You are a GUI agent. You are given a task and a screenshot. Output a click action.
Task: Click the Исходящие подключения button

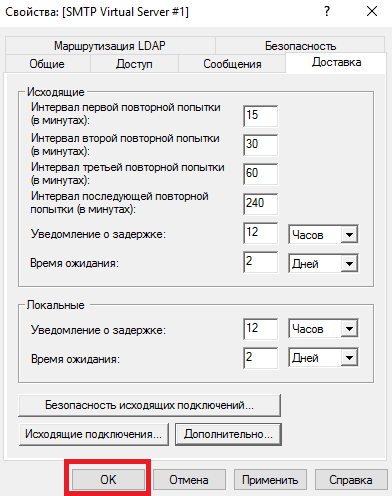(x=94, y=434)
